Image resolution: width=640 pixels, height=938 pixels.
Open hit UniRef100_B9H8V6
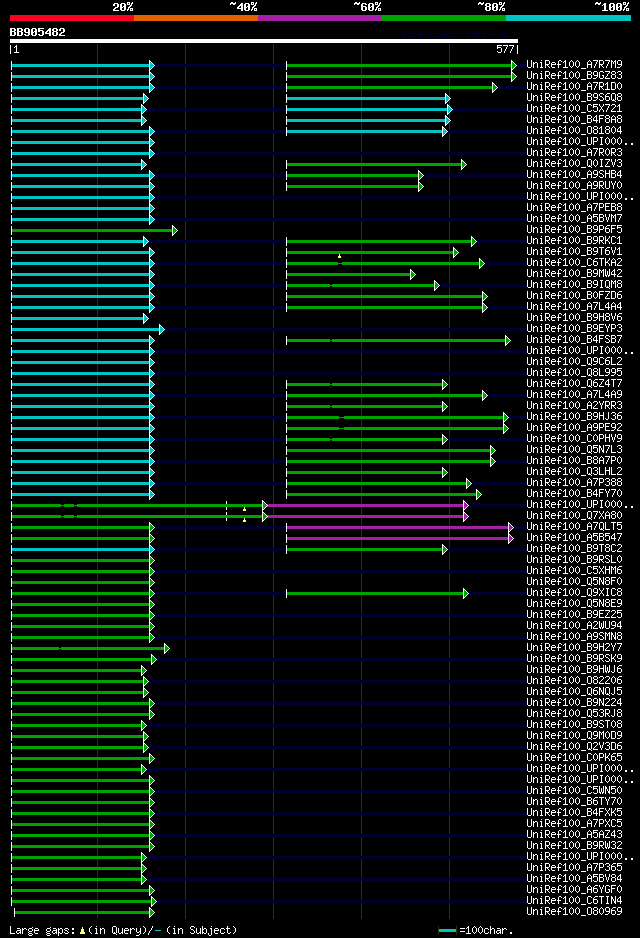[x=574, y=318]
